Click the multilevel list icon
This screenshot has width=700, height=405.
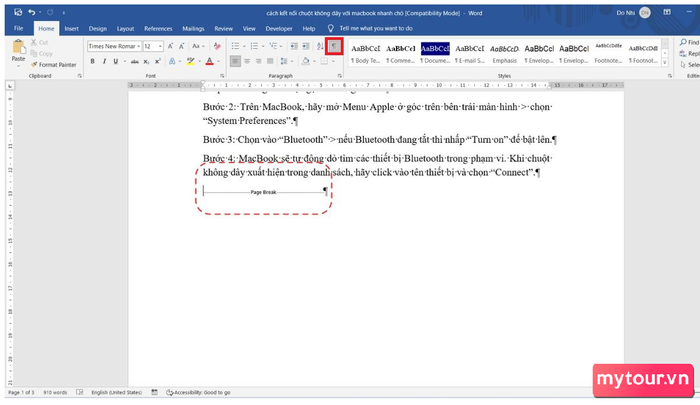pos(273,46)
